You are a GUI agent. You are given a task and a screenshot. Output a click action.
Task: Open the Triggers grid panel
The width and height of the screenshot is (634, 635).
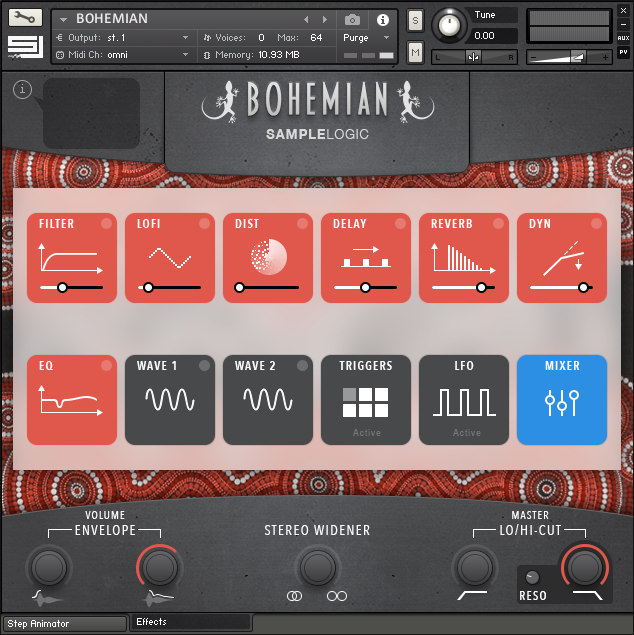point(366,400)
